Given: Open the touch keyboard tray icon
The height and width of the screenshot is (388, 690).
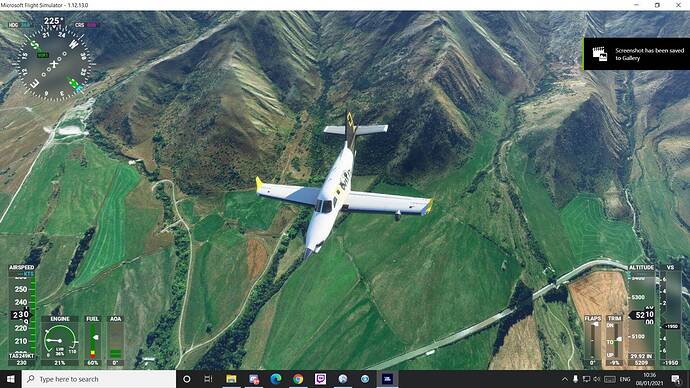Looking at the screenshot, I should 609,379.
